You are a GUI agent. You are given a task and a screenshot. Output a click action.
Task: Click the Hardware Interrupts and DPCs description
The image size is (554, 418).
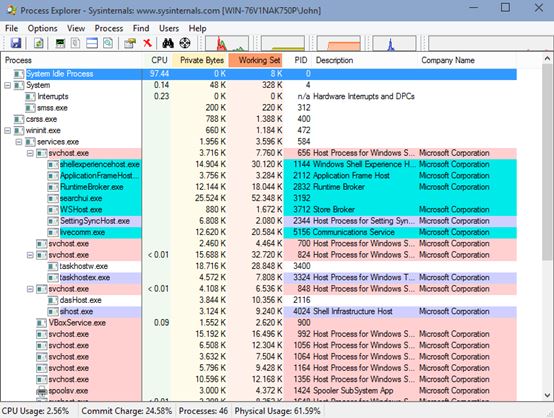tap(364, 96)
